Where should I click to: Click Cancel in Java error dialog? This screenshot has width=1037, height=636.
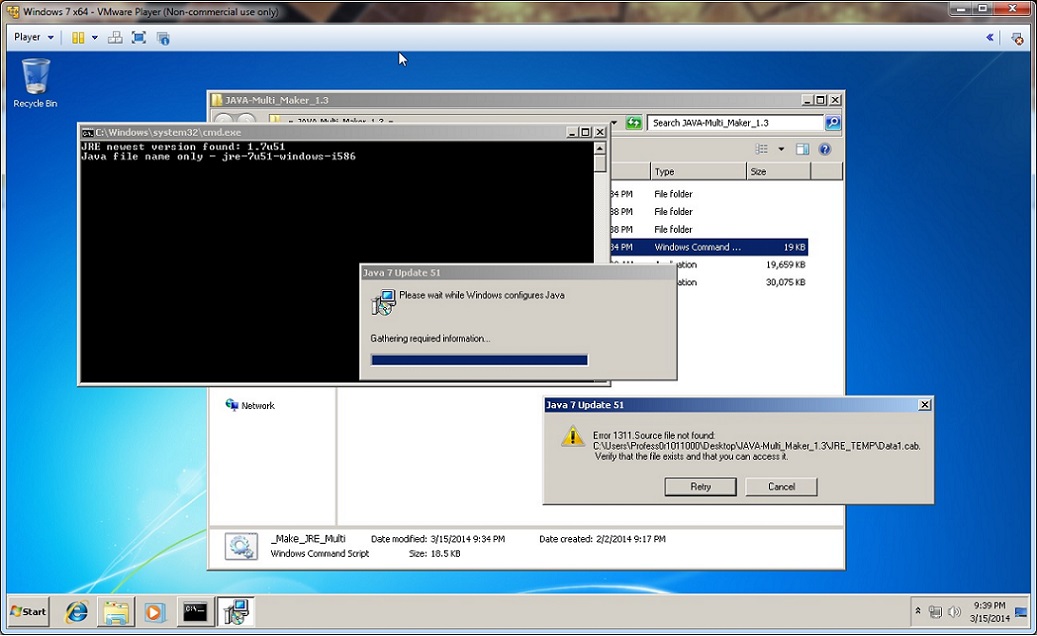[781, 487]
